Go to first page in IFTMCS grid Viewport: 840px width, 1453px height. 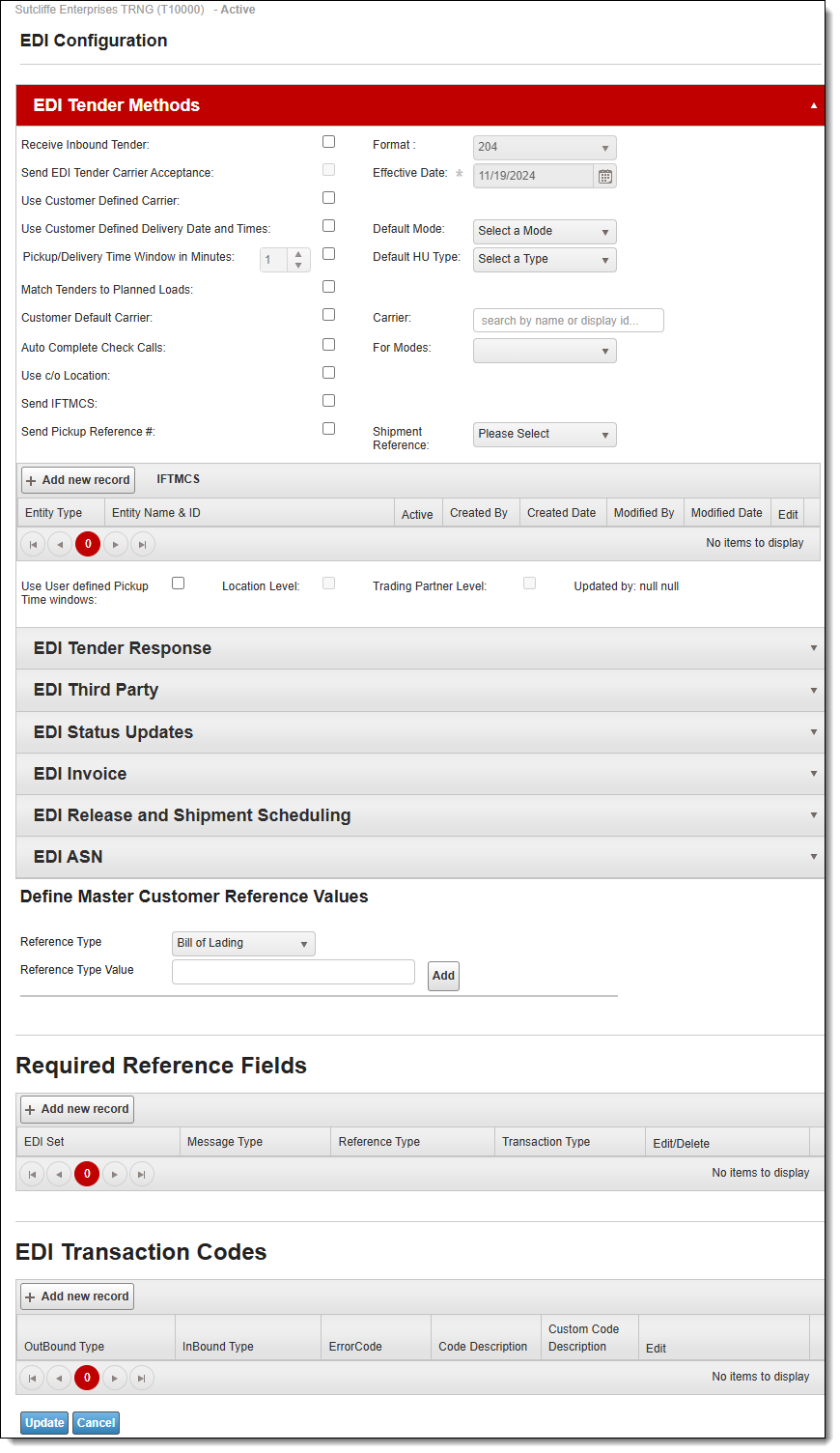click(x=33, y=545)
